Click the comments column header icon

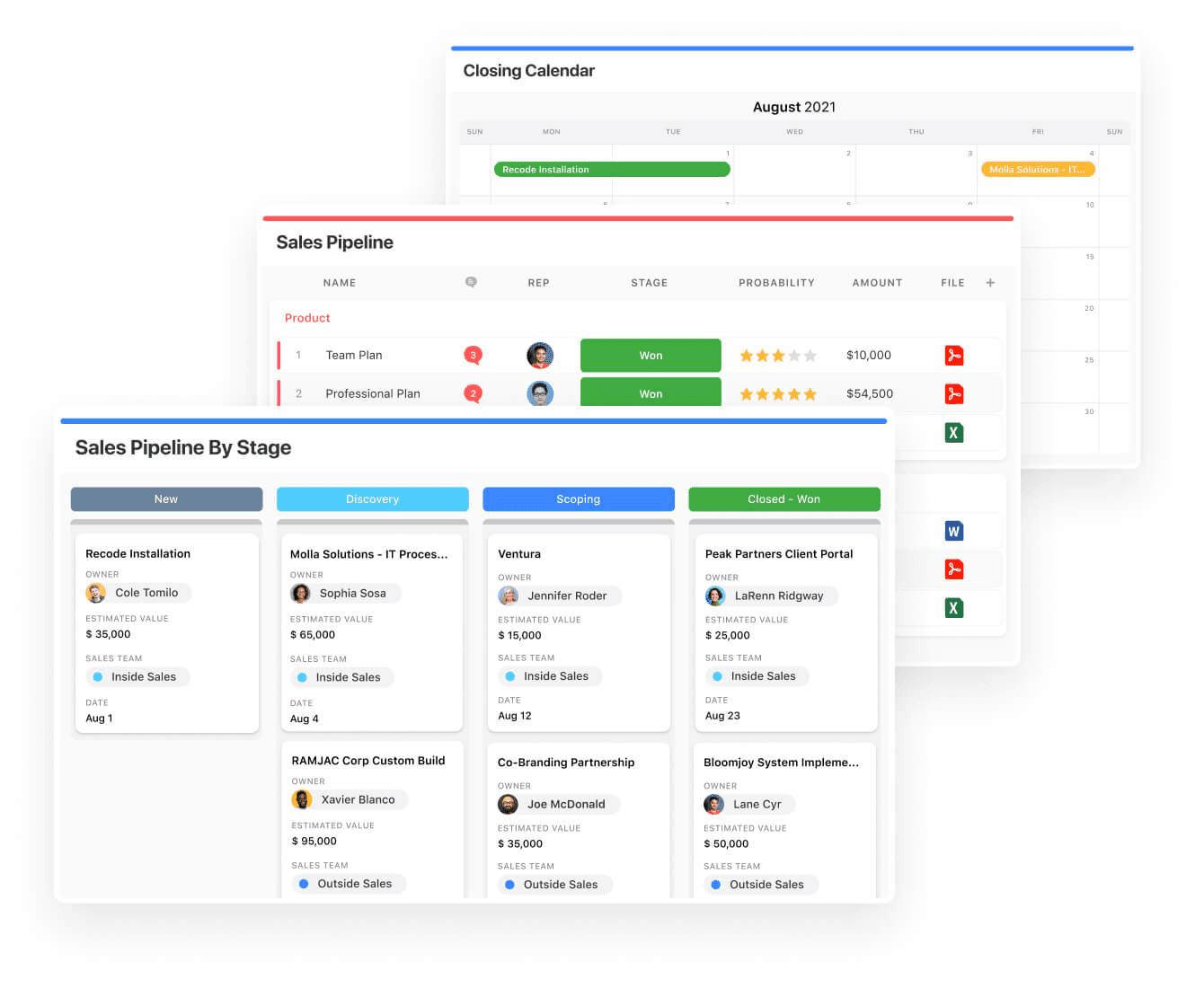click(471, 282)
